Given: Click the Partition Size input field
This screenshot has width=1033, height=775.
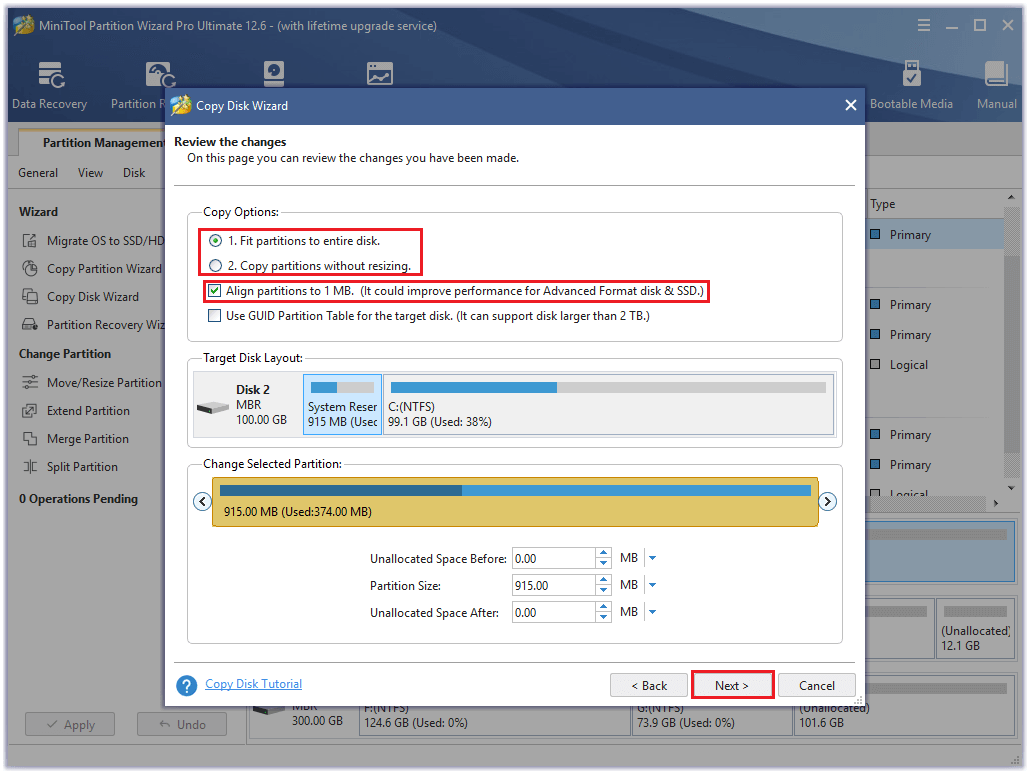Looking at the screenshot, I should pyautogui.click(x=553, y=585).
